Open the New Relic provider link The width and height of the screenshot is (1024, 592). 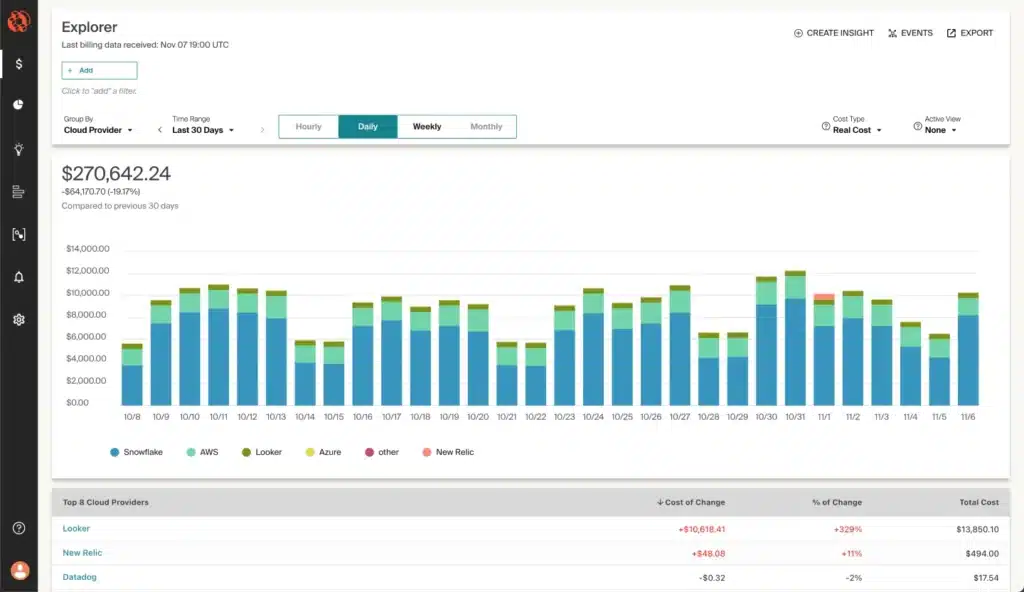click(x=82, y=553)
